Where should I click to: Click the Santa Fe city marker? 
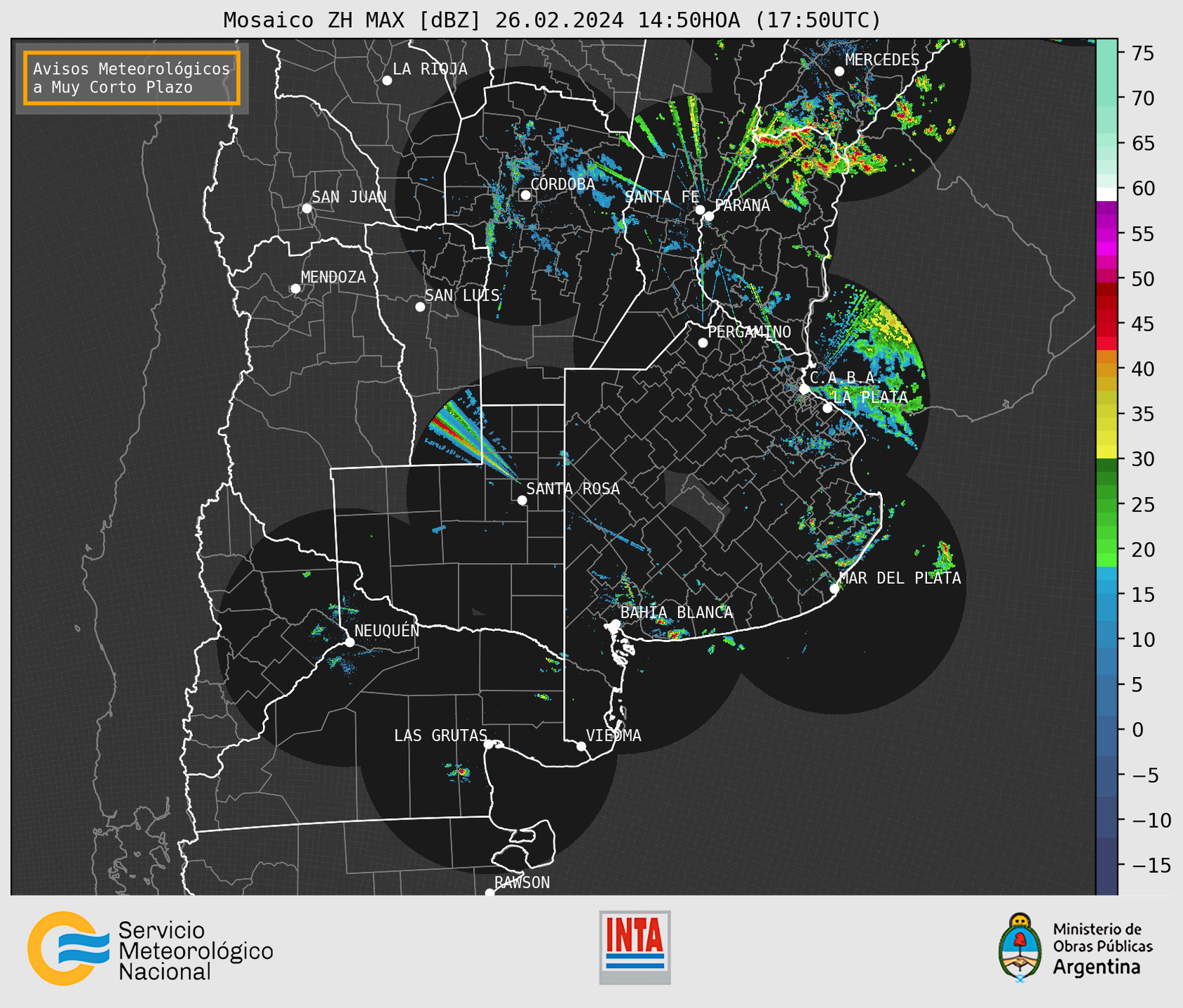click(x=700, y=210)
